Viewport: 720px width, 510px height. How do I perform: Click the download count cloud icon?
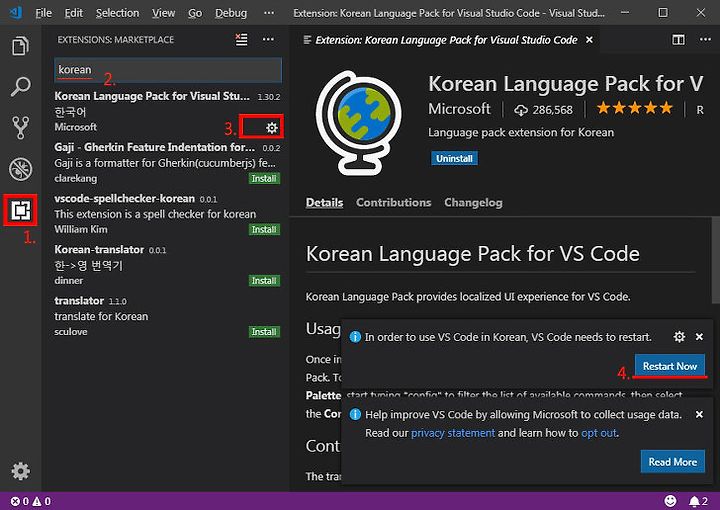521,110
